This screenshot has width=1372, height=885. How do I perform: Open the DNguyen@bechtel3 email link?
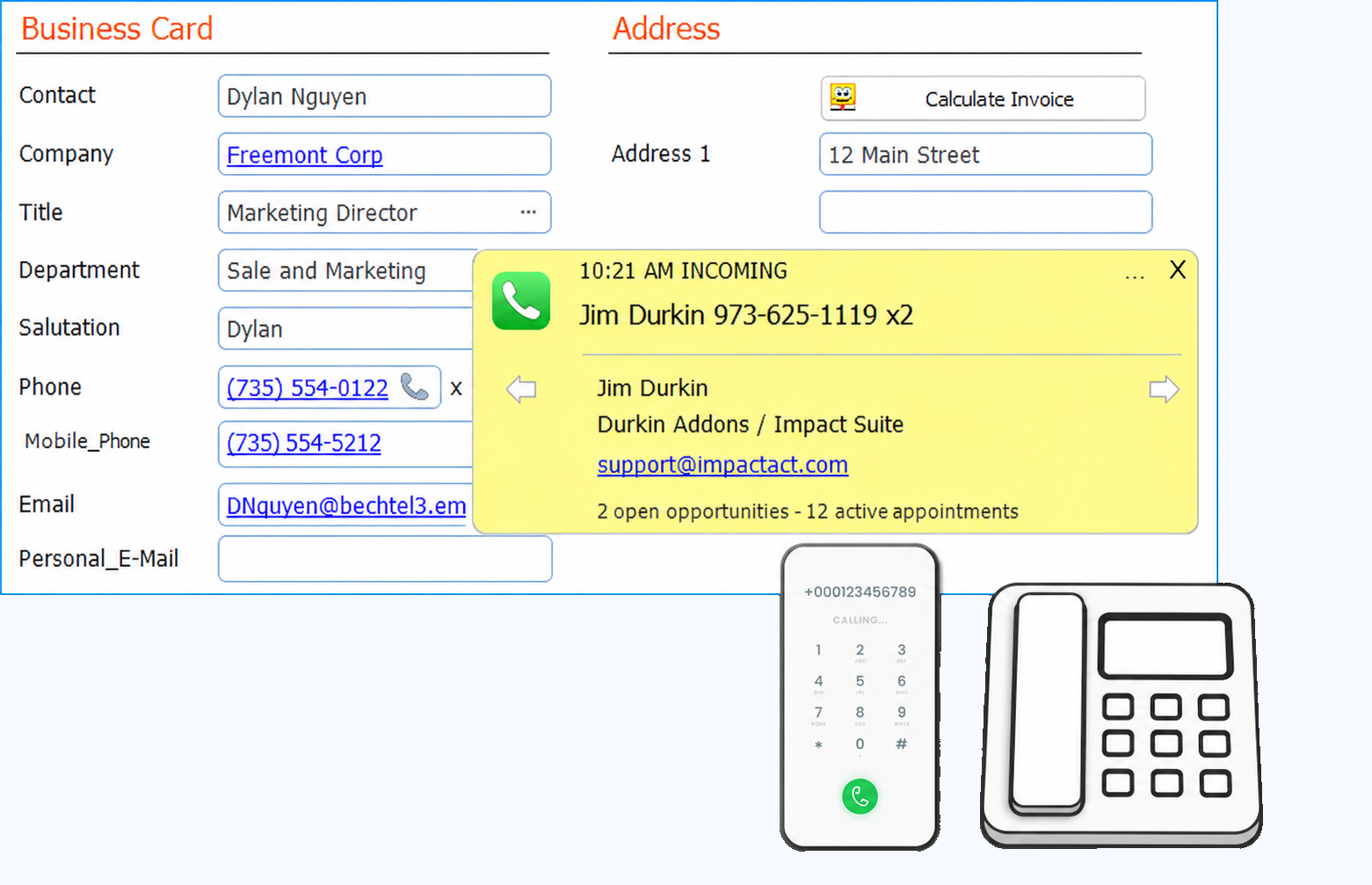346,506
